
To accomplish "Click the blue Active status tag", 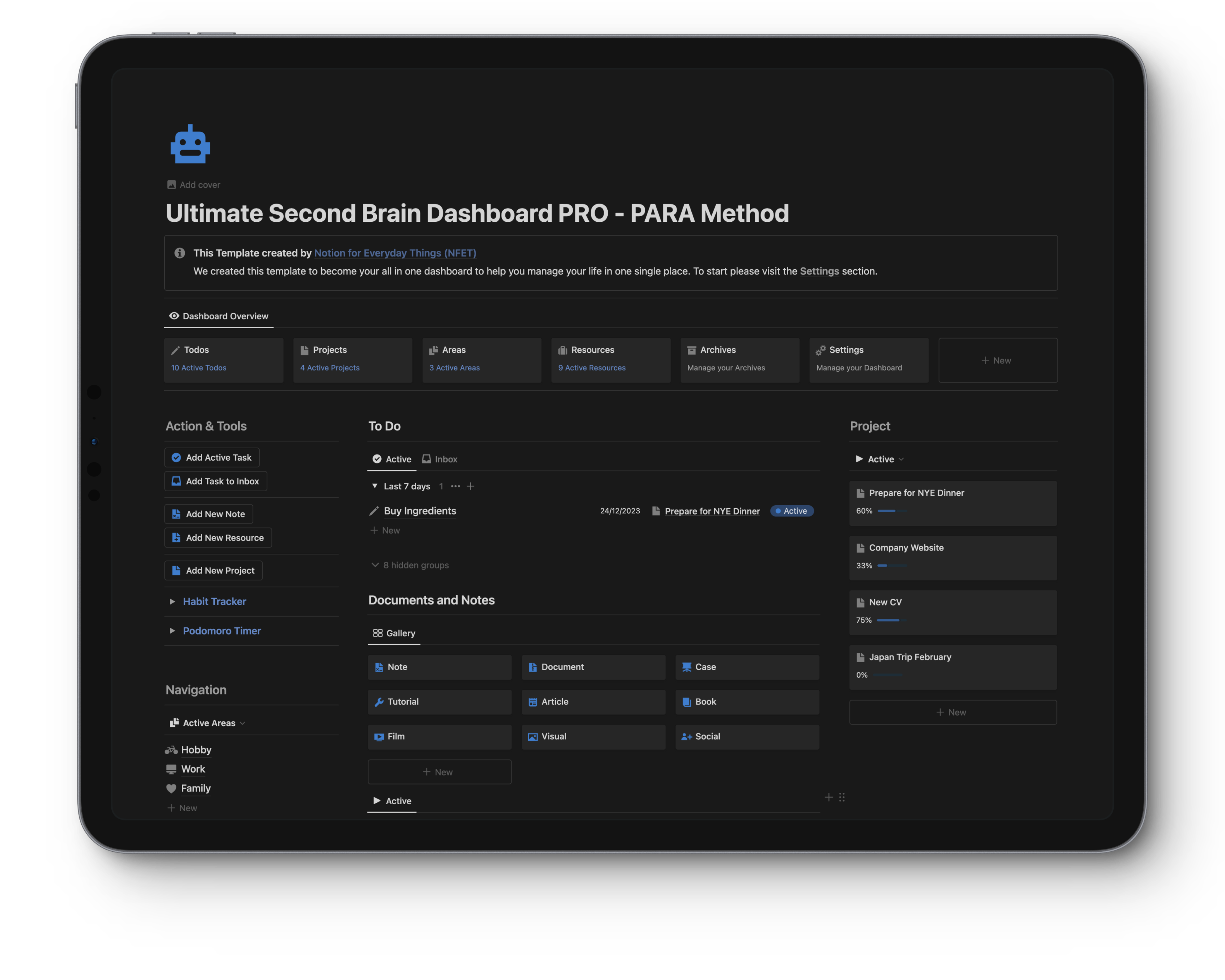I will (792, 511).
